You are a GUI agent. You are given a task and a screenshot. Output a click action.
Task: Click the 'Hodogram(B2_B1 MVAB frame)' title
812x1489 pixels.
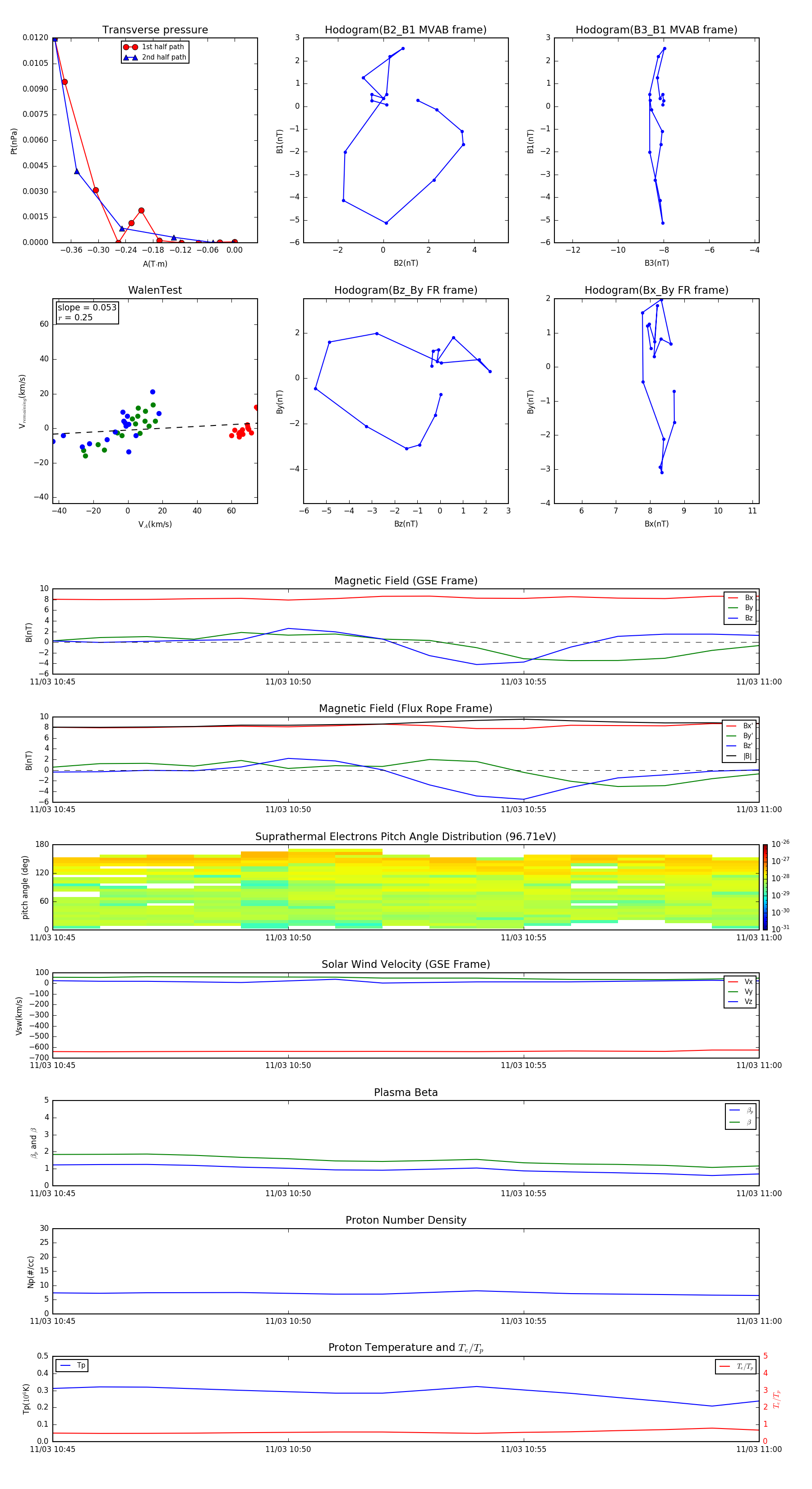tap(406, 30)
